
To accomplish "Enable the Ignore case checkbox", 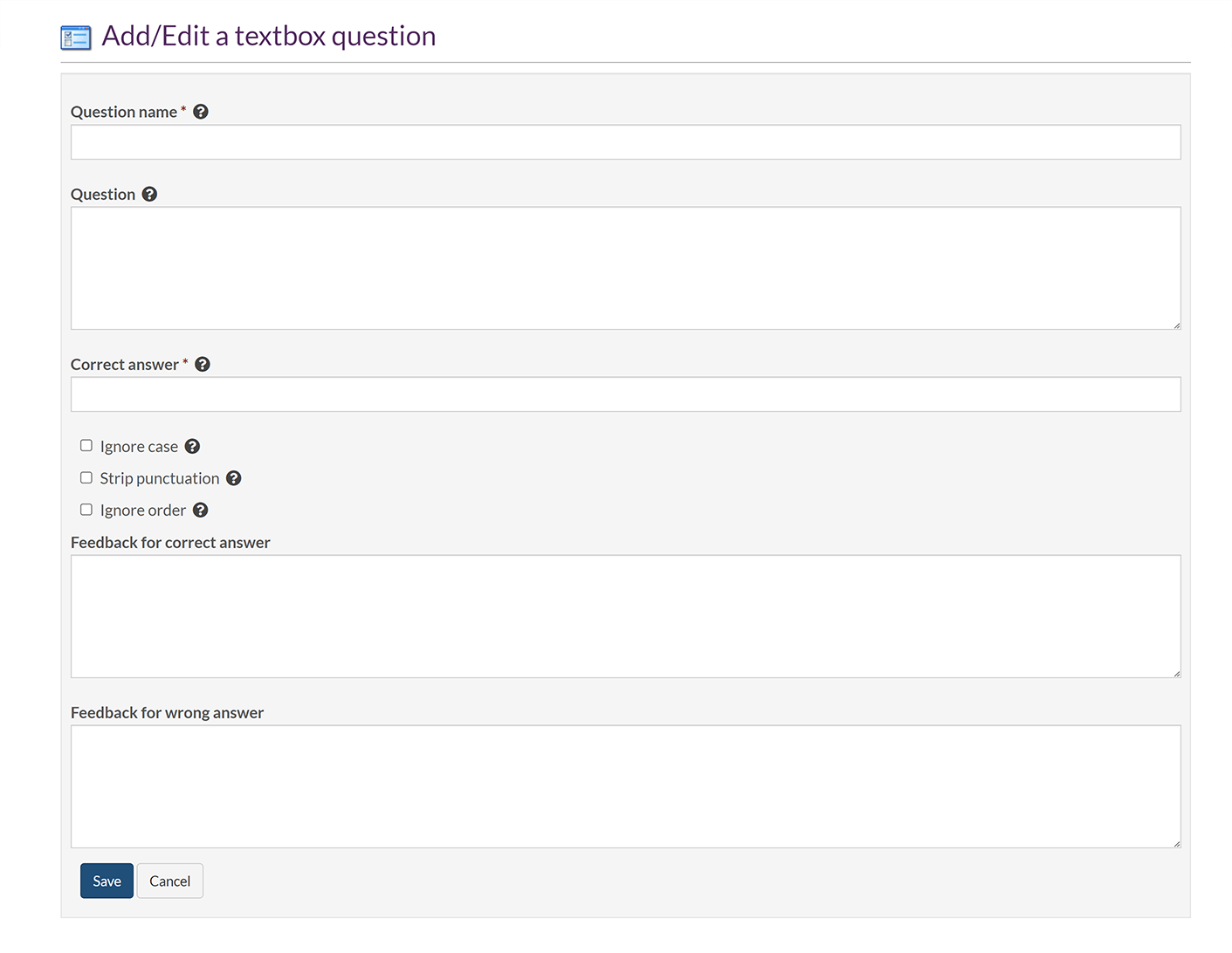I will 86,446.
